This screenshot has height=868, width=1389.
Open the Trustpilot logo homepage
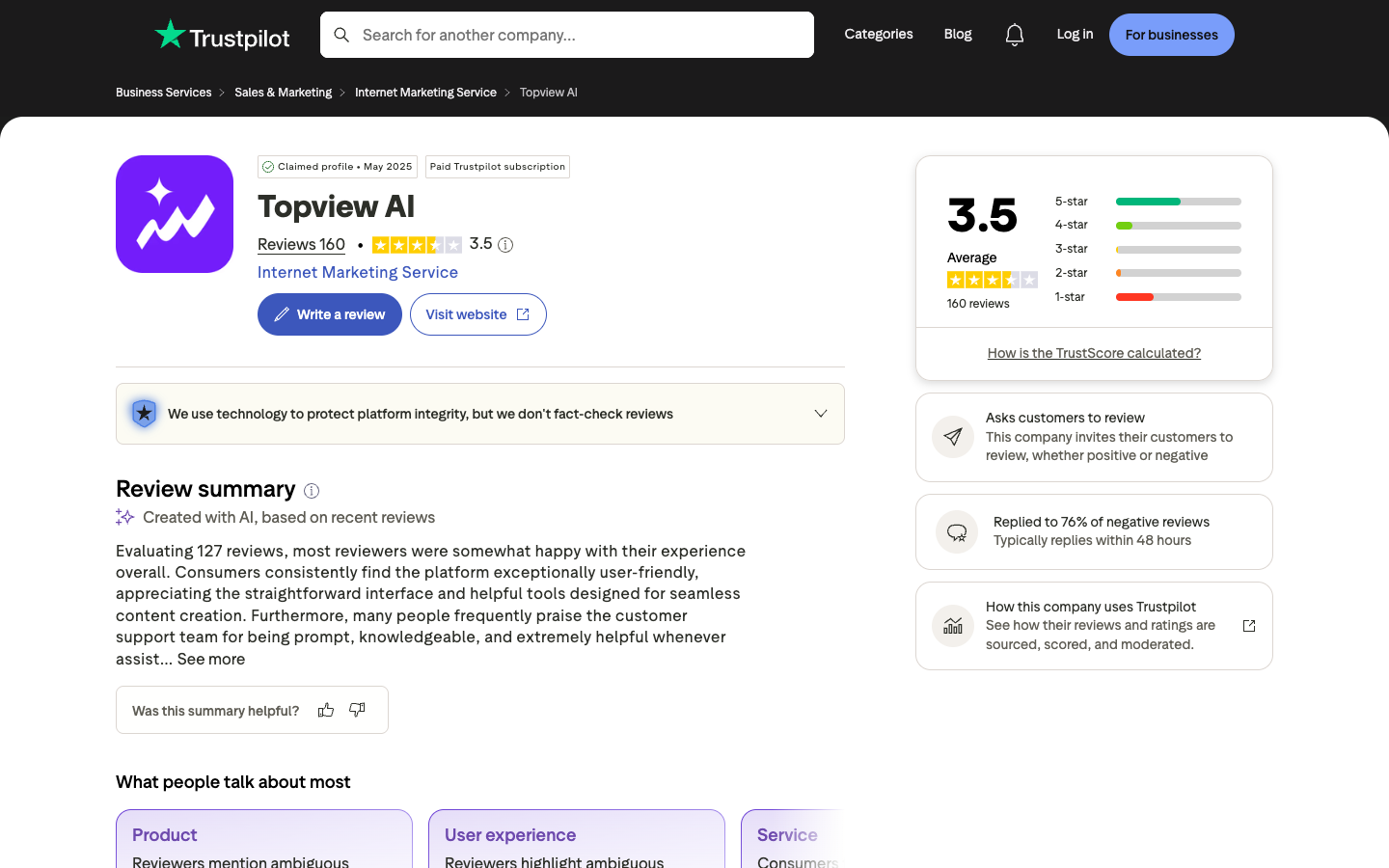[222, 36]
